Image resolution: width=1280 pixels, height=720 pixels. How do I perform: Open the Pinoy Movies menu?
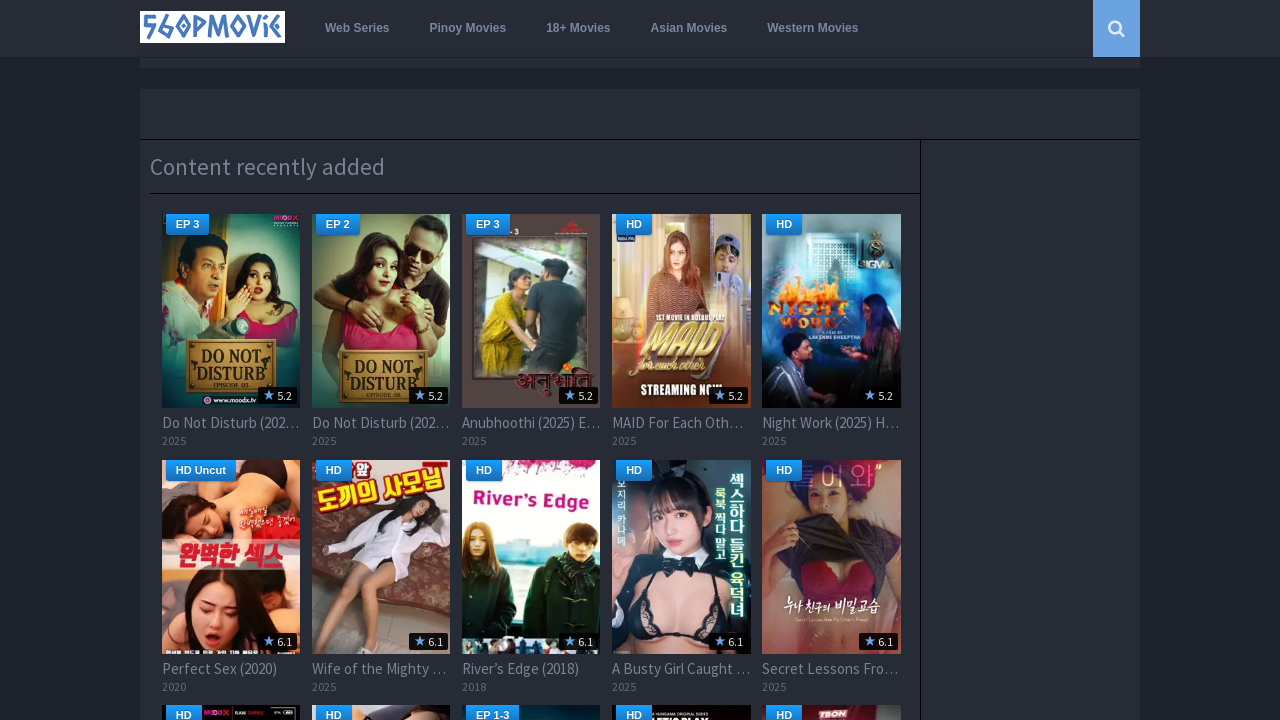click(x=468, y=28)
